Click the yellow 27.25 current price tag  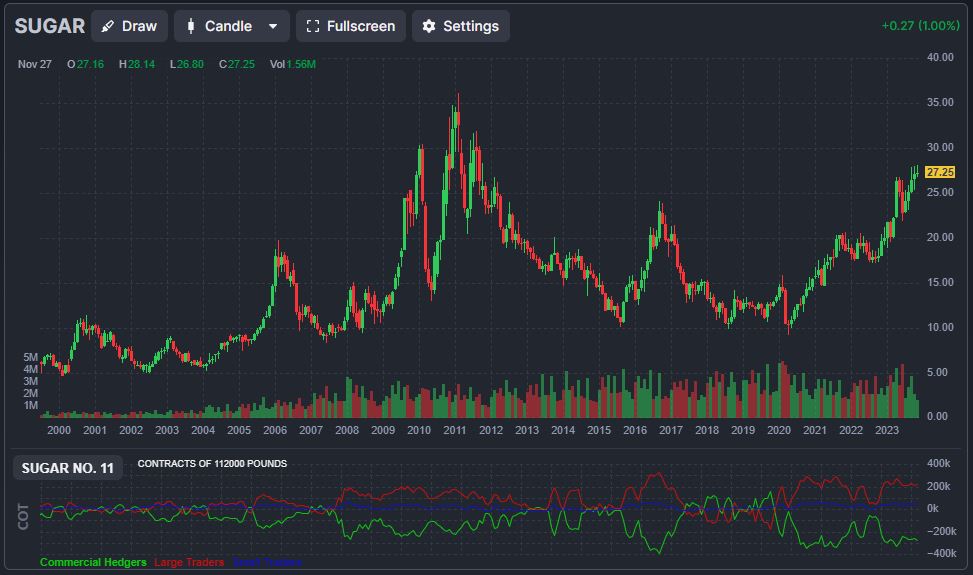tap(940, 172)
